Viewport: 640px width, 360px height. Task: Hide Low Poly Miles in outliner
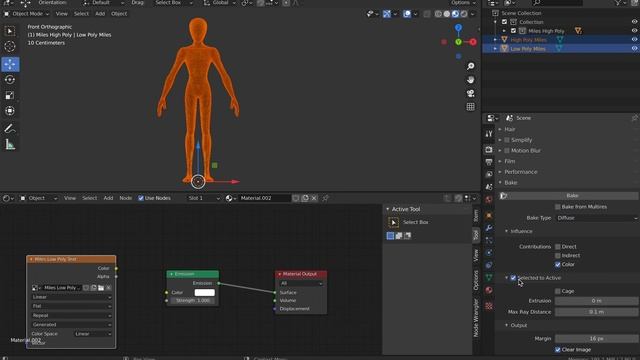pos(634,48)
